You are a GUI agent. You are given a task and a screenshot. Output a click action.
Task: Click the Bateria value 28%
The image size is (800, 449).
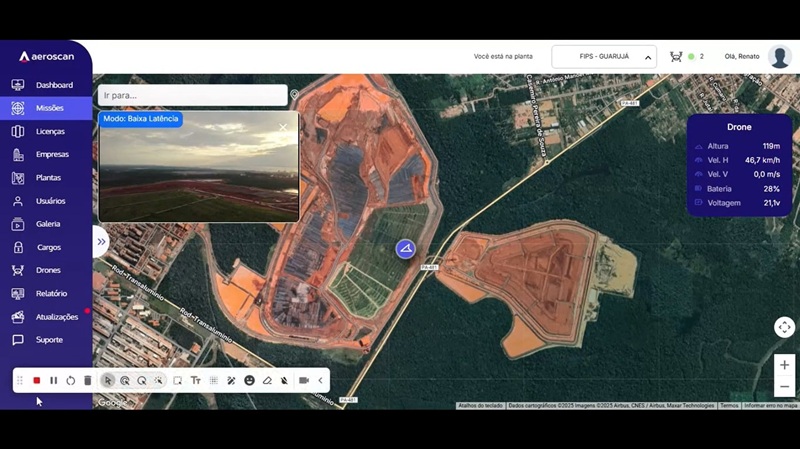[771, 189]
